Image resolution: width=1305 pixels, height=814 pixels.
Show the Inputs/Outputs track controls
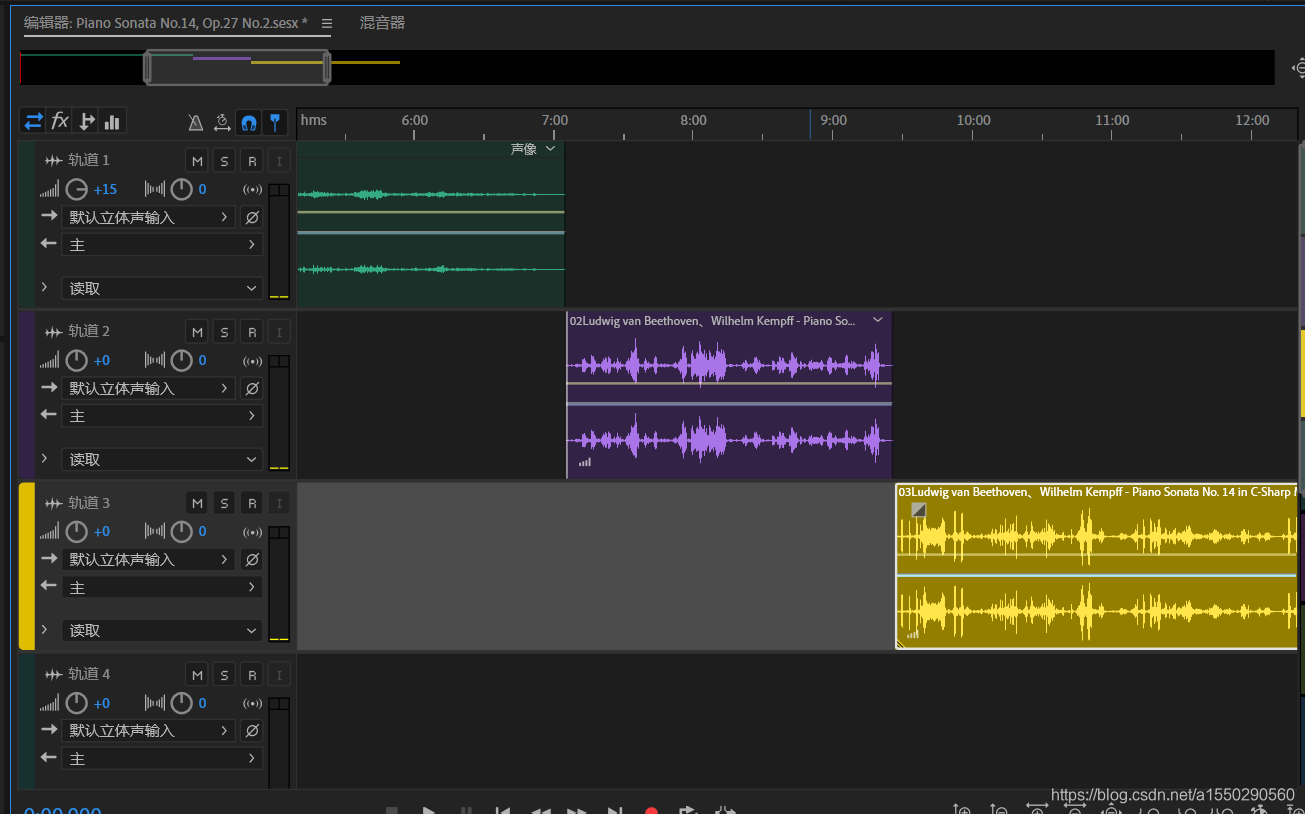pyautogui.click(x=34, y=121)
